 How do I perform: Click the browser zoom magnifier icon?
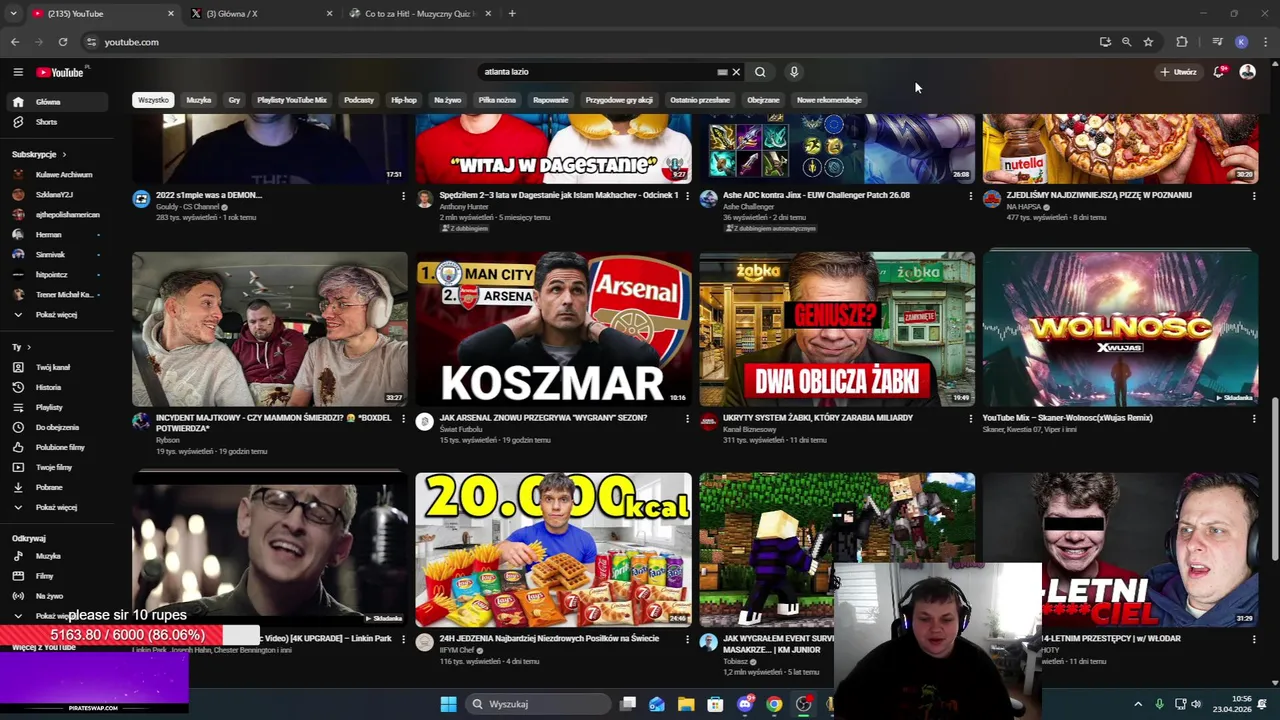point(1126,42)
